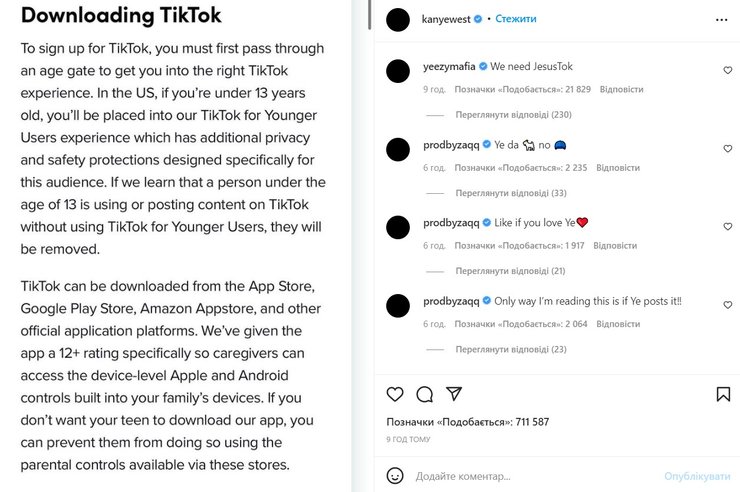
Task: Like the yeezymafia JesusTok comment
Action: coord(727,71)
